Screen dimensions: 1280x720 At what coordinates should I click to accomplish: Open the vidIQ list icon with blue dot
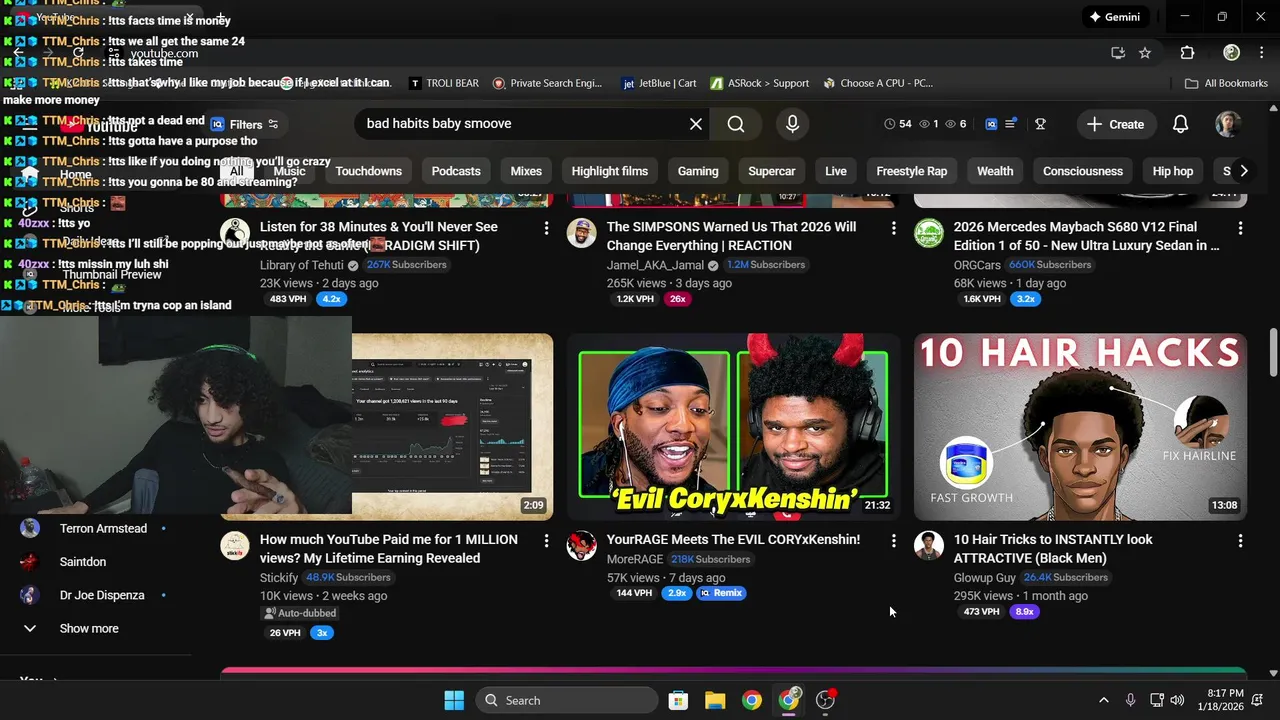pyautogui.click(x=1010, y=124)
